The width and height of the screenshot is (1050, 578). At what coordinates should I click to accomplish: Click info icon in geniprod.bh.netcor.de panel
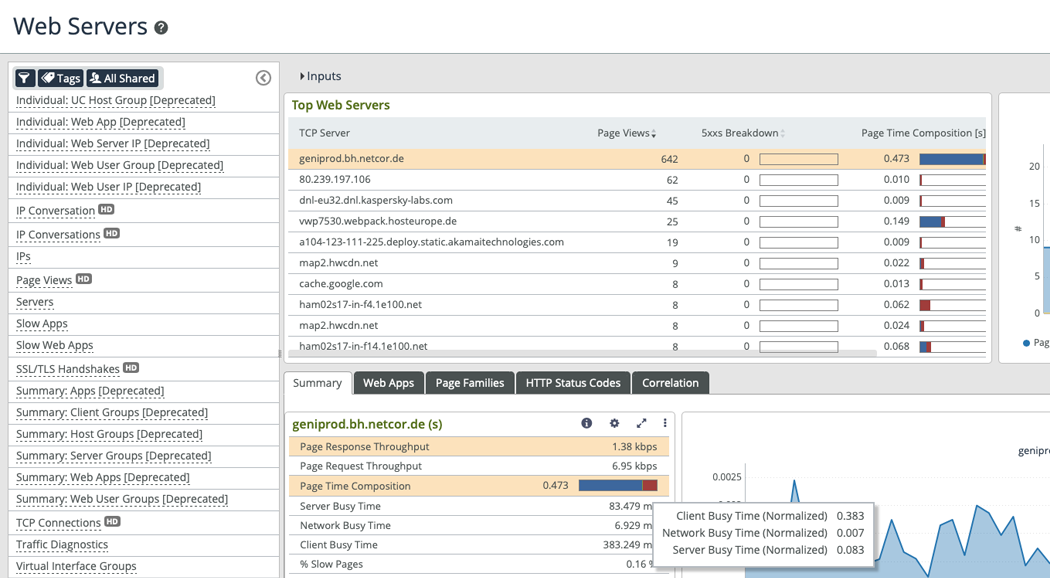(x=587, y=424)
